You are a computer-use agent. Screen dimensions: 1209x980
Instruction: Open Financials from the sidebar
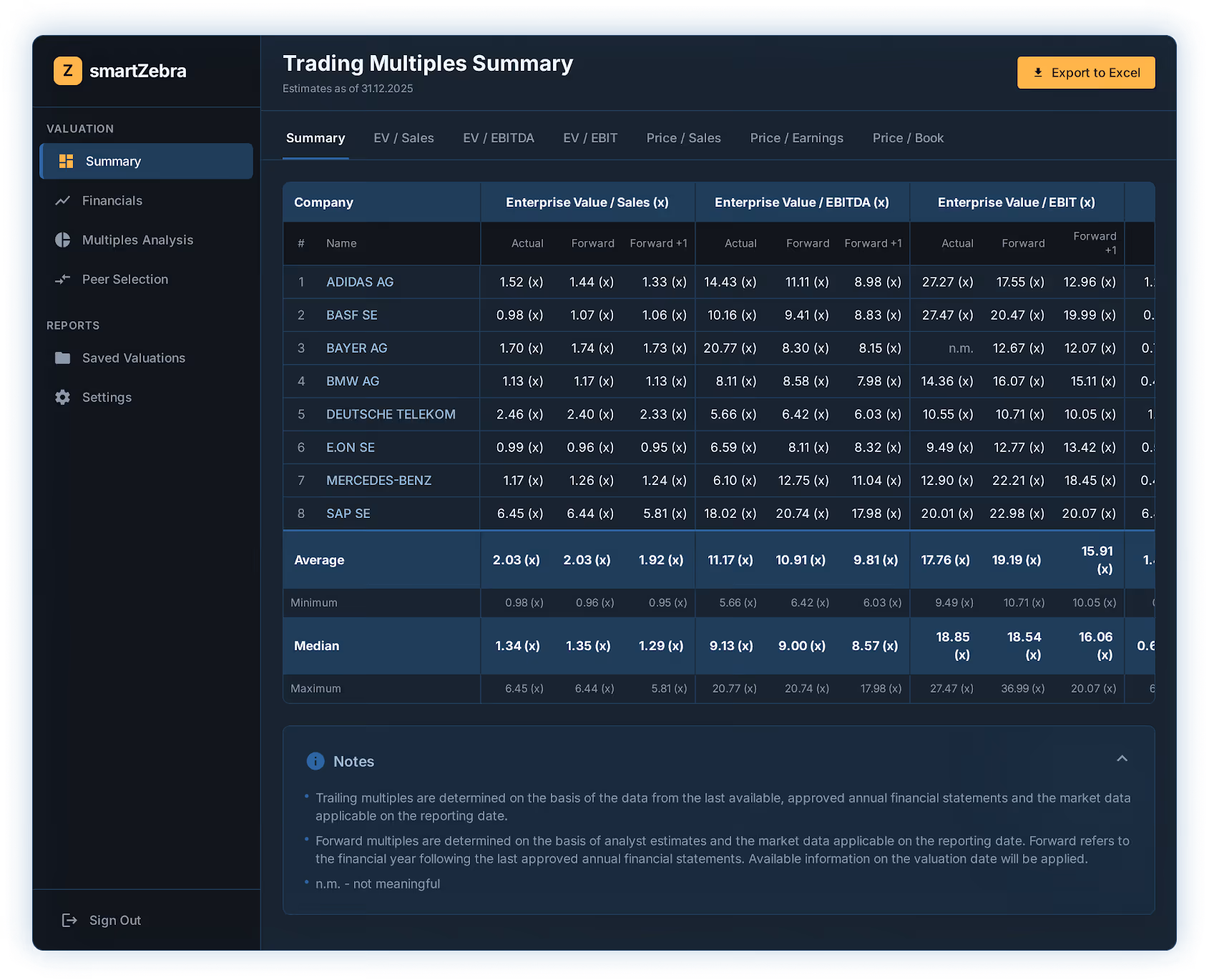click(x=147, y=201)
